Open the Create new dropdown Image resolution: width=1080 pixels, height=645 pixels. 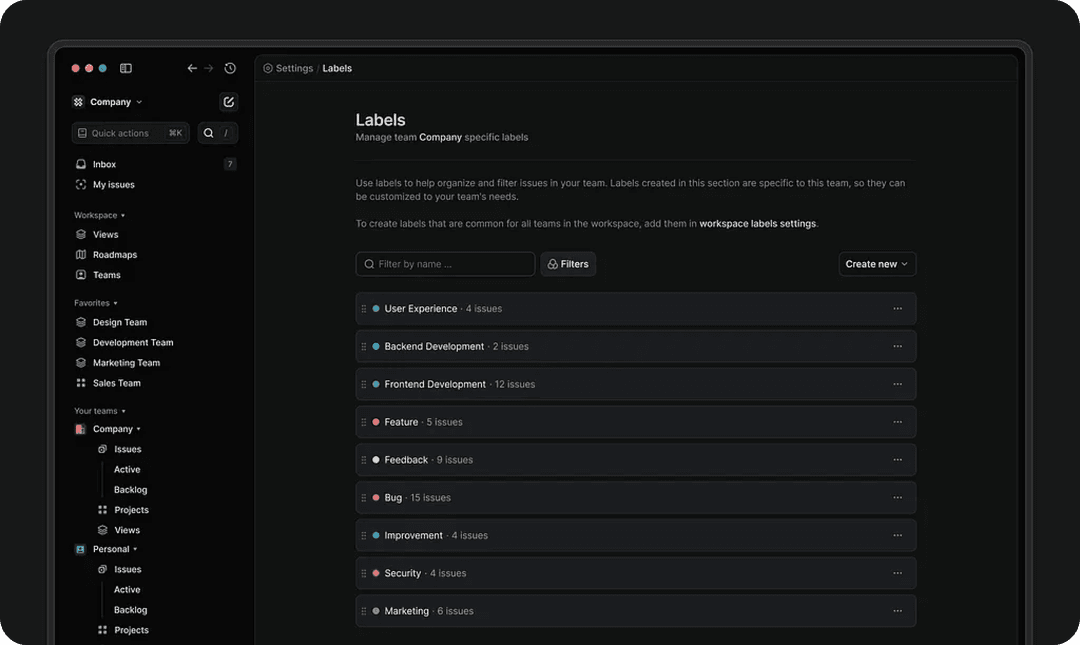(x=877, y=264)
